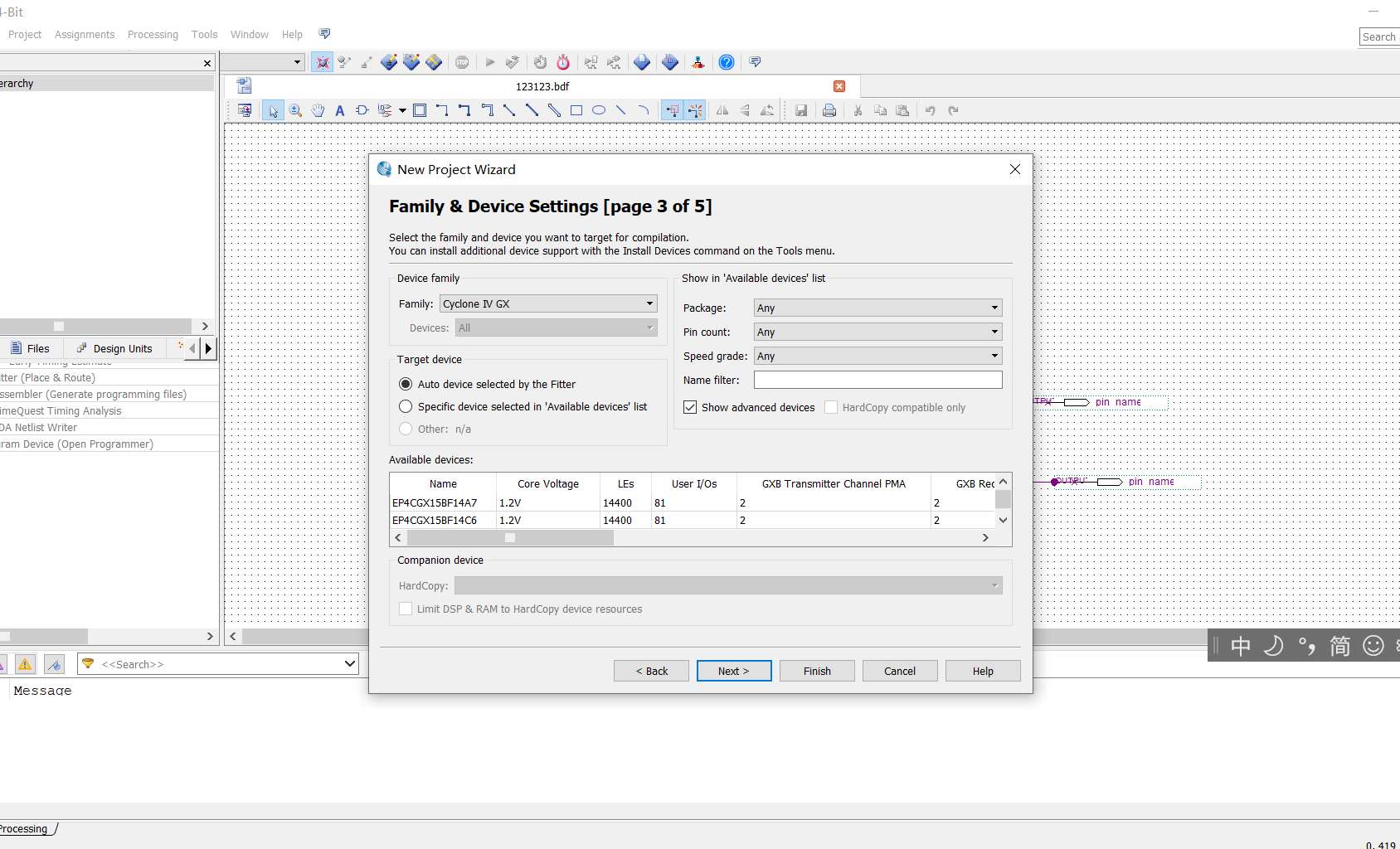Click the Cut (scissors) icon
Screen dimensions: 1400x849
tap(858, 110)
